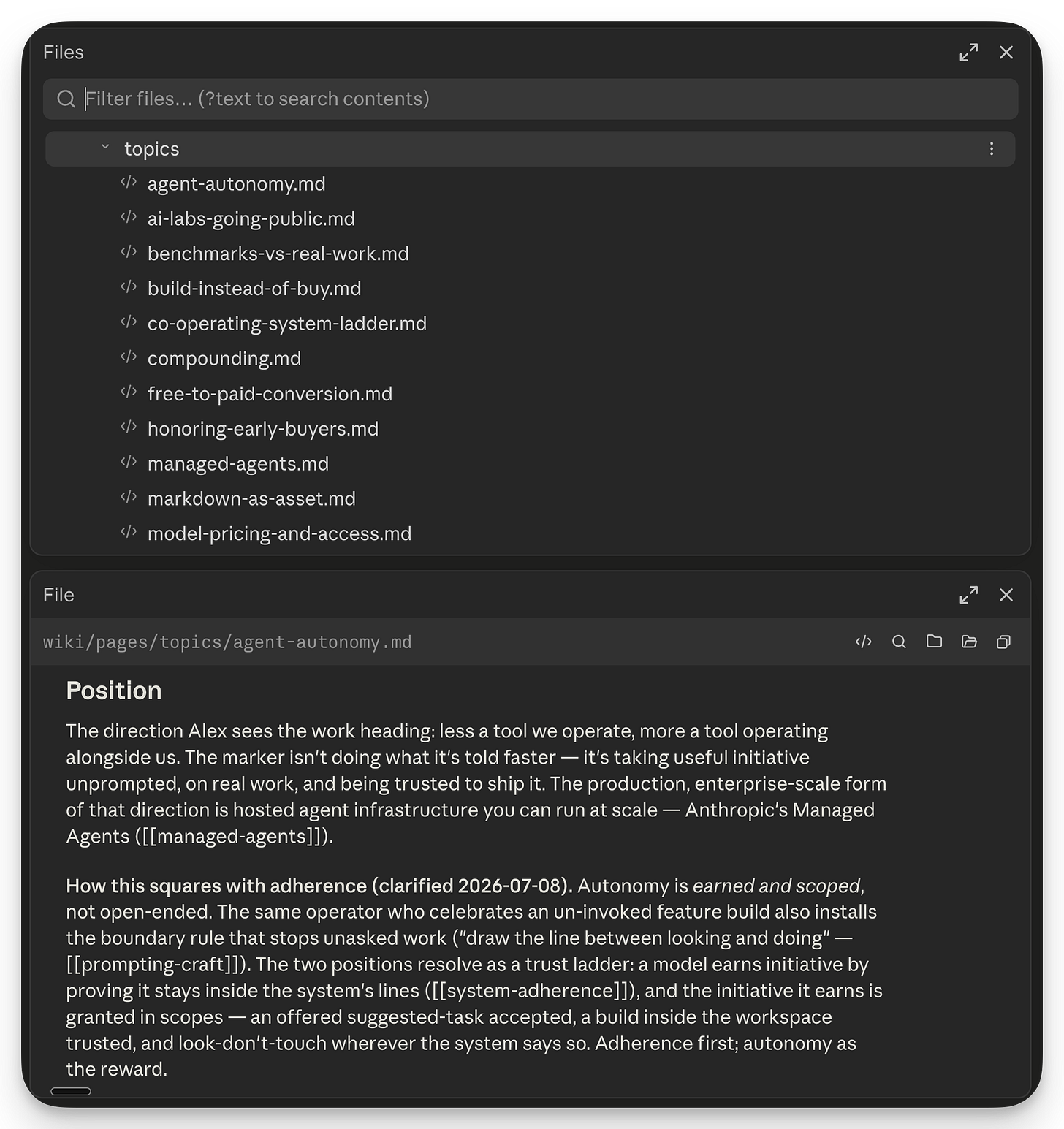
Task: Expand the Files panel to full size
Action: click(969, 53)
